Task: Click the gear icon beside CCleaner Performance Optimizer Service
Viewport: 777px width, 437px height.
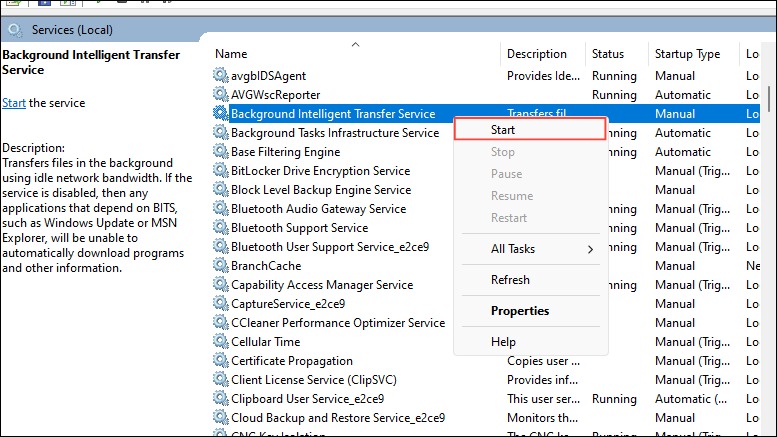Action: 221,322
